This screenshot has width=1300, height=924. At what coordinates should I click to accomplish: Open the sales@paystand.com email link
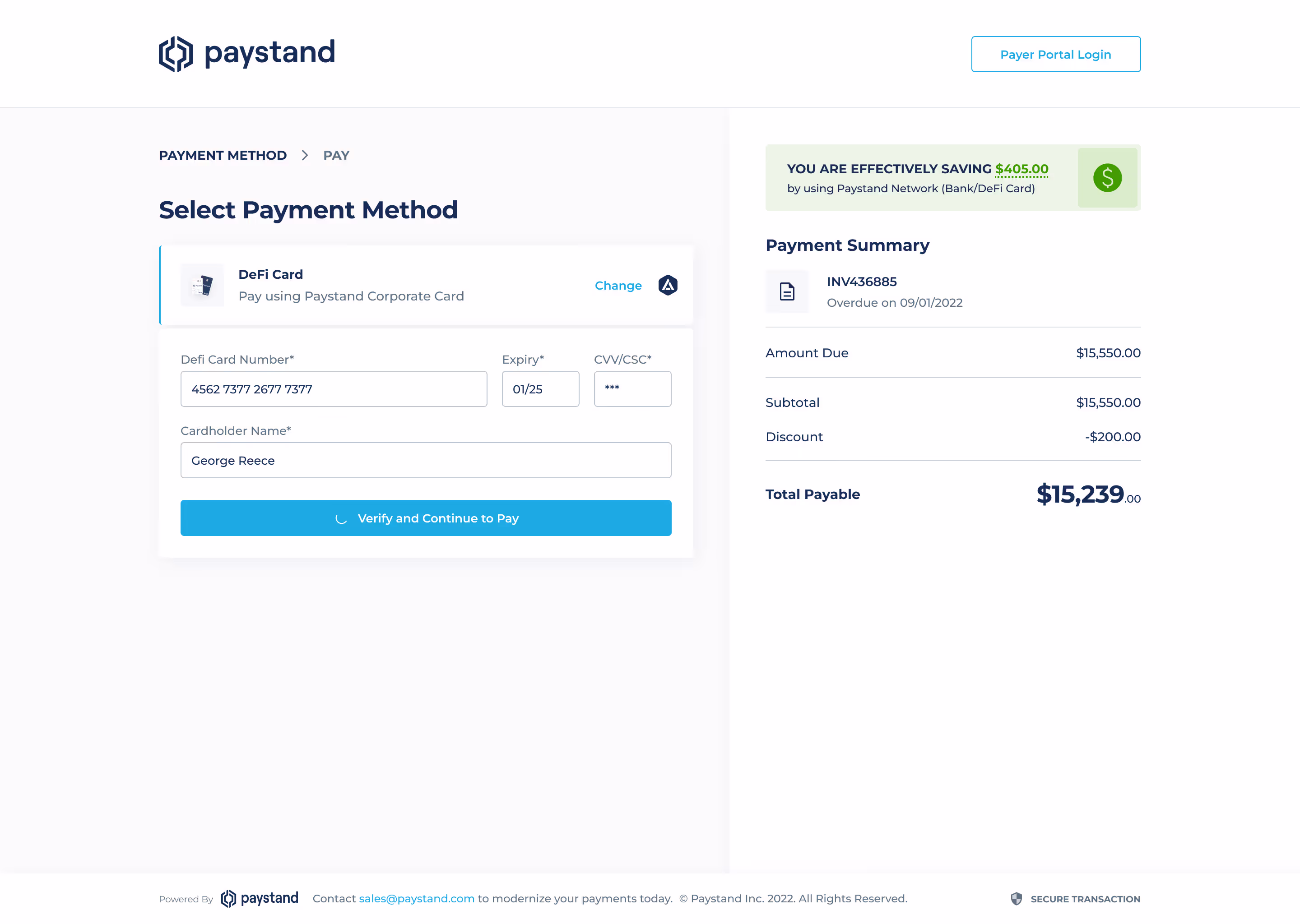click(x=416, y=898)
